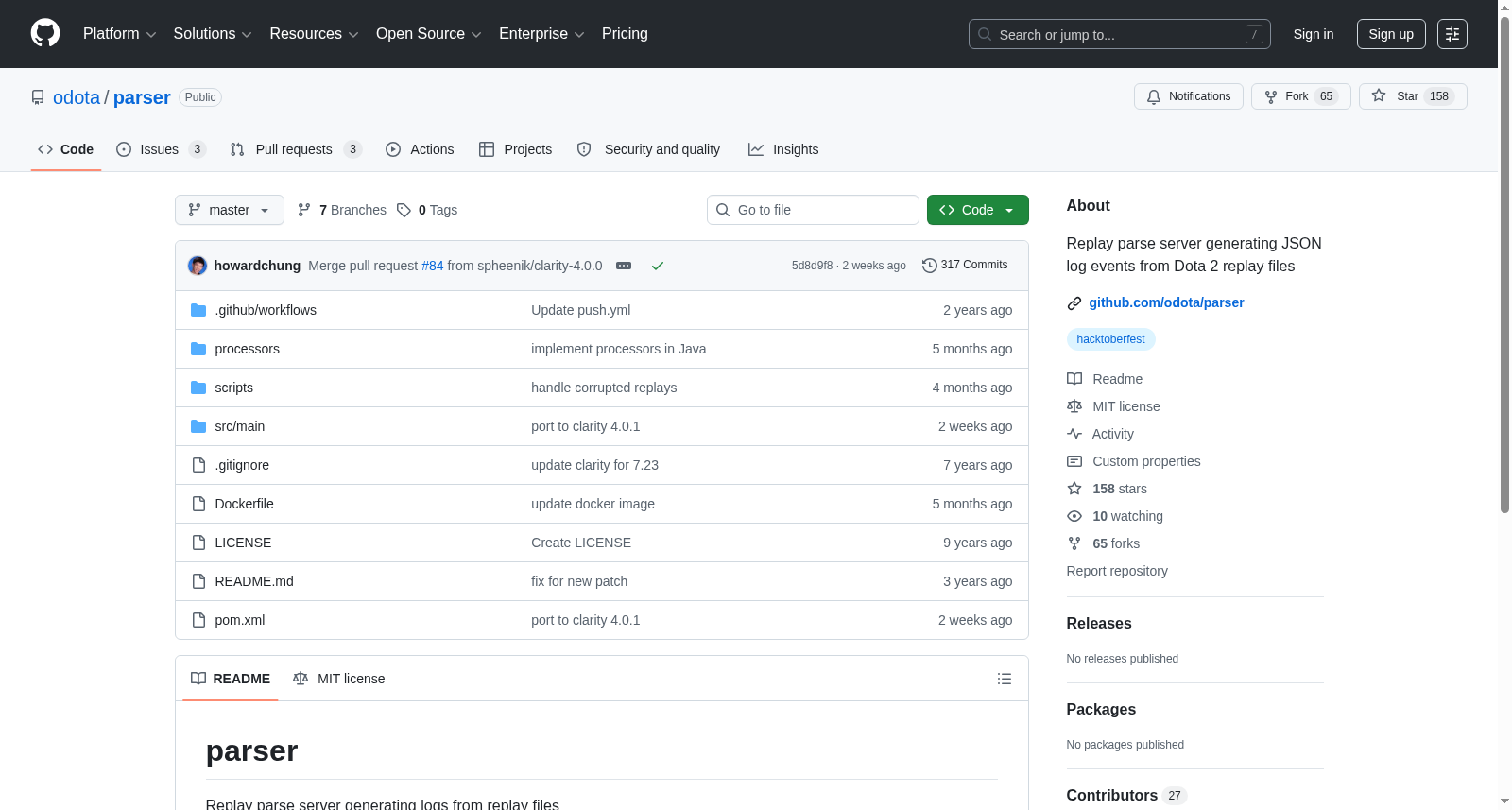Expand commit message ellipsis button
1512x810 pixels.
click(x=624, y=266)
